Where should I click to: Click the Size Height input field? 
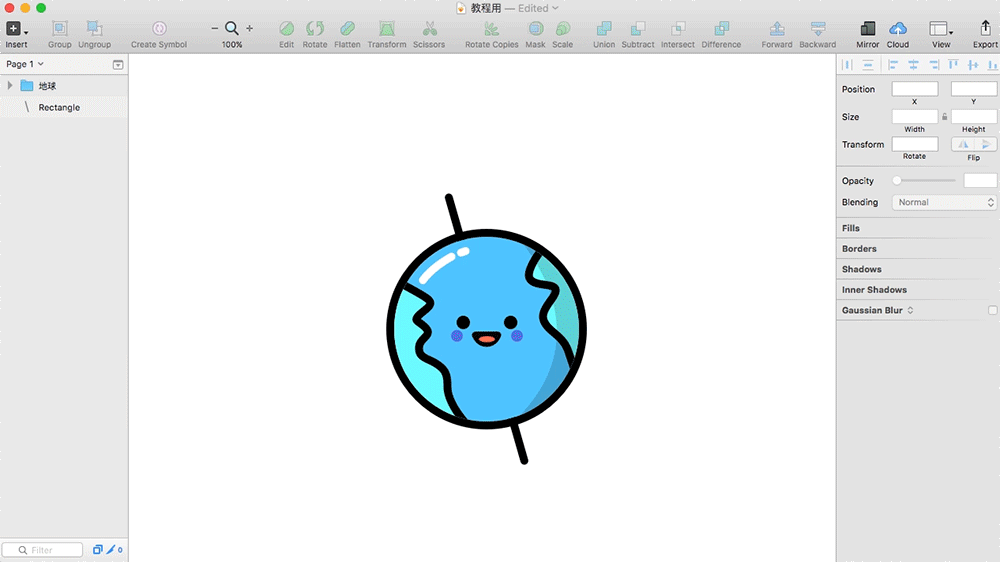pos(974,116)
